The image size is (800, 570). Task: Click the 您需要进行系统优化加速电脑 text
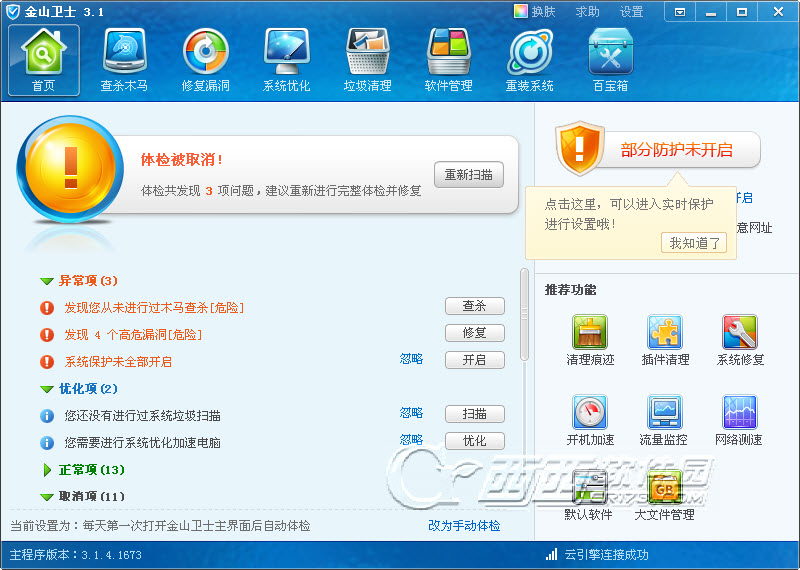[x=142, y=443]
